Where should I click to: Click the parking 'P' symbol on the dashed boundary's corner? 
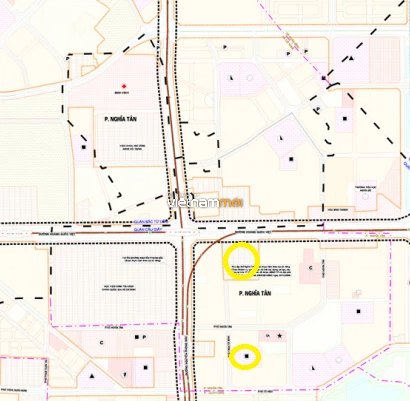click(68, 58)
